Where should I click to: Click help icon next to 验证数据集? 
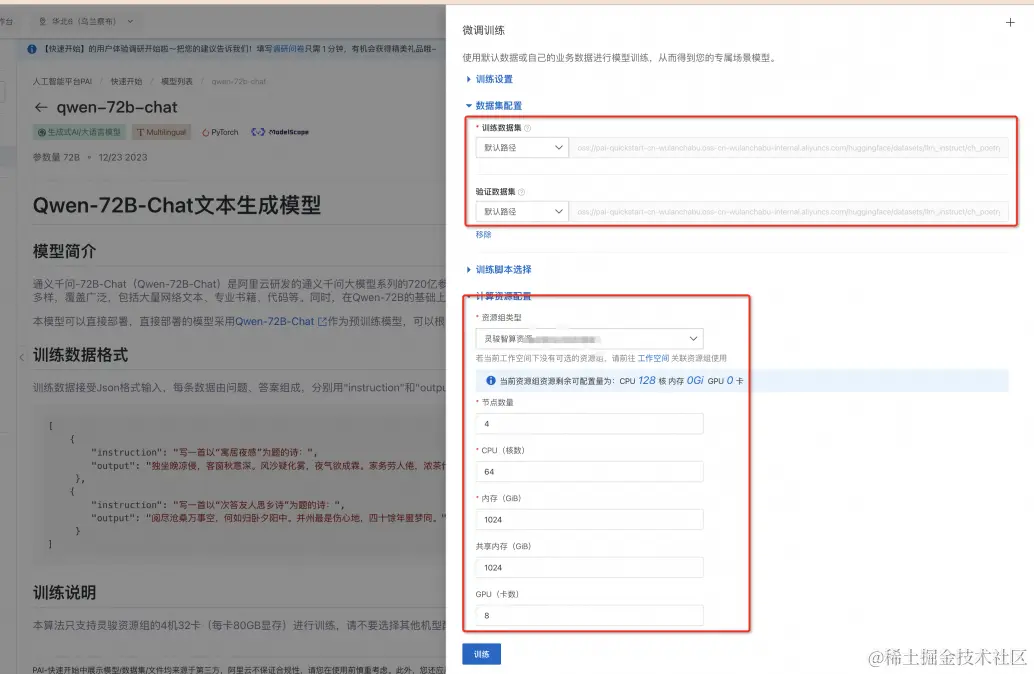point(521,192)
